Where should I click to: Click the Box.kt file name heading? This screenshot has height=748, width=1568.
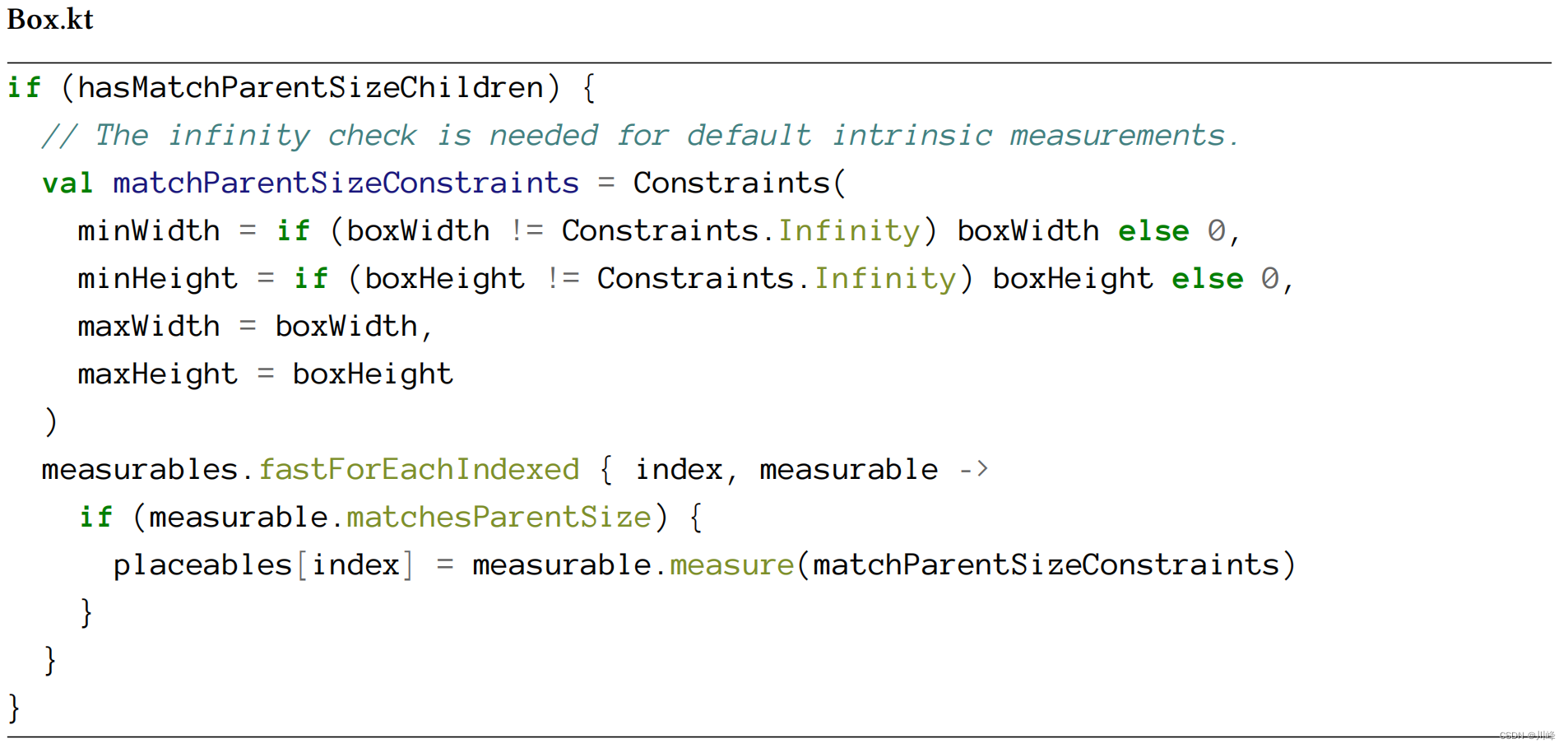pos(50,20)
